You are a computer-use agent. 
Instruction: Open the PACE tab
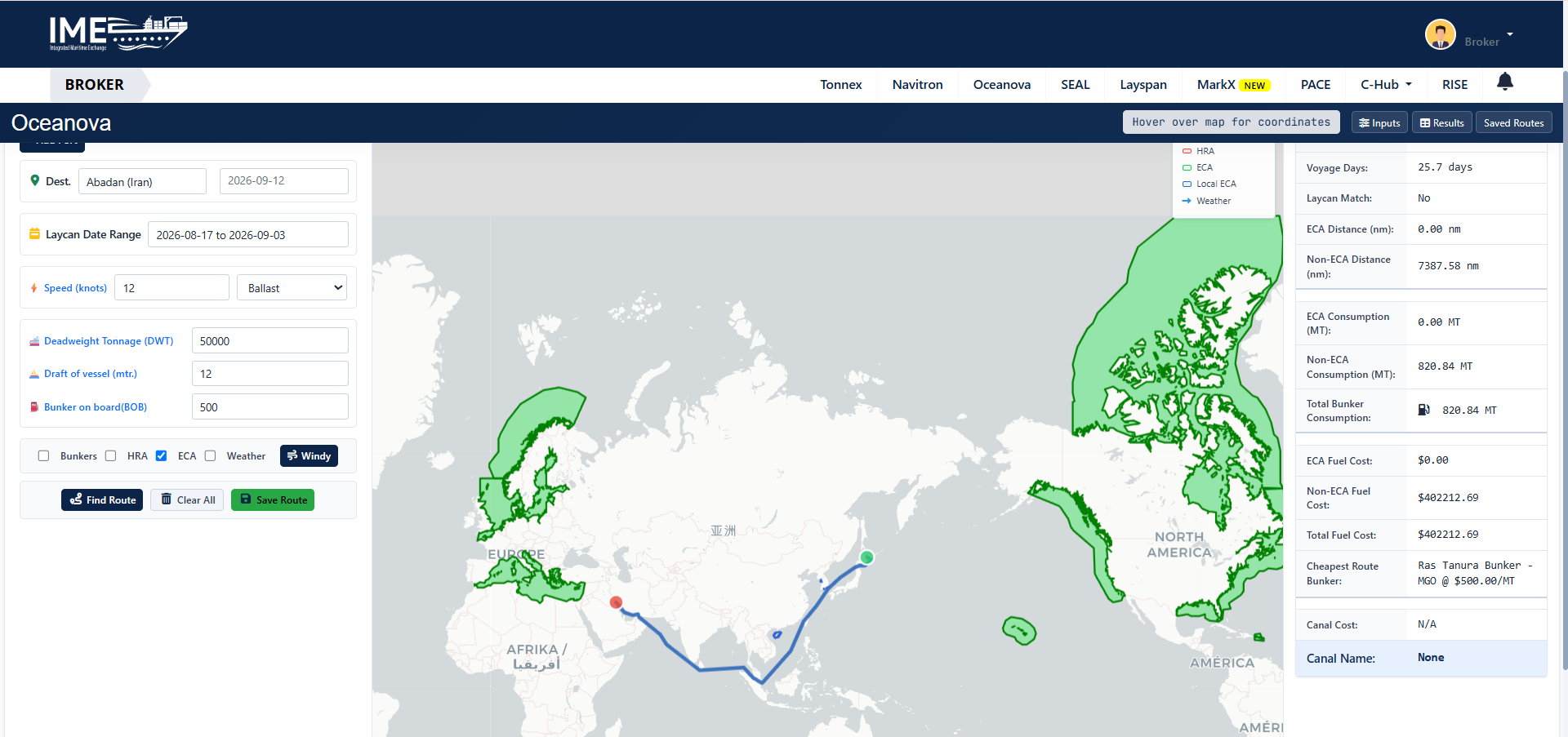pos(1315,84)
